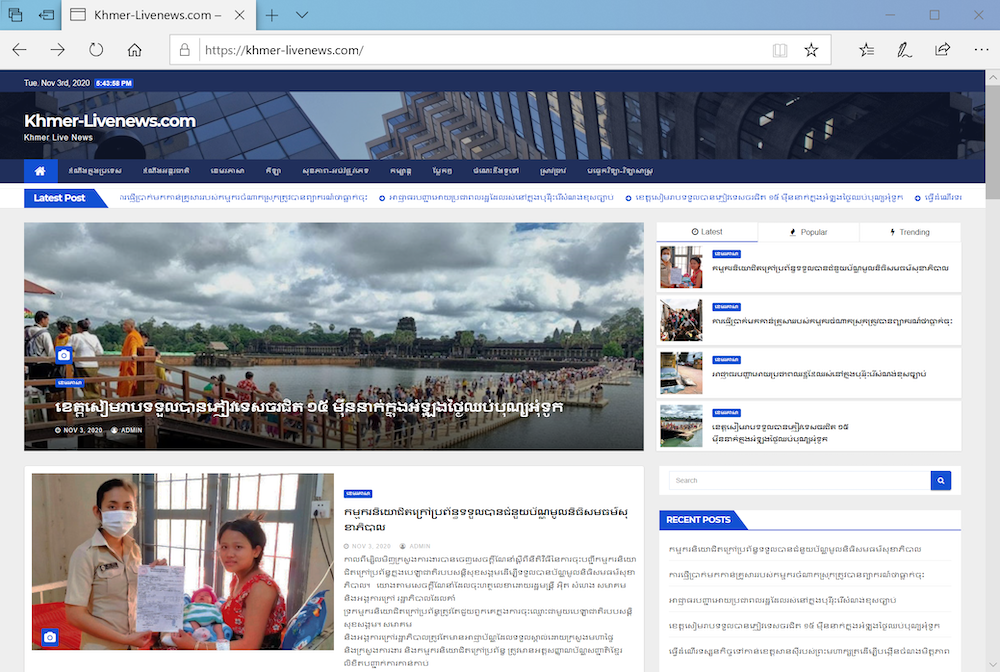
Task: Focus the address bar URL
Action: (x=284, y=50)
